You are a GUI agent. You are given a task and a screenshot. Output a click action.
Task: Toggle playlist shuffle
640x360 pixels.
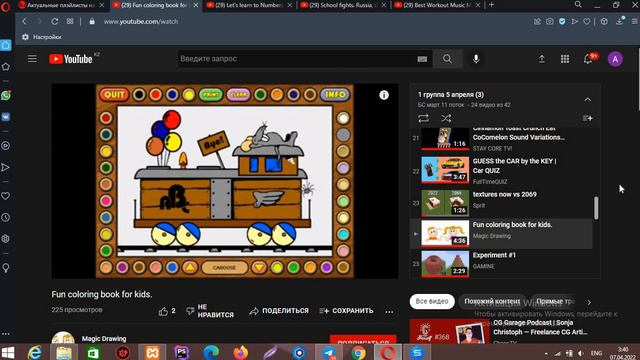(x=446, y=118)
